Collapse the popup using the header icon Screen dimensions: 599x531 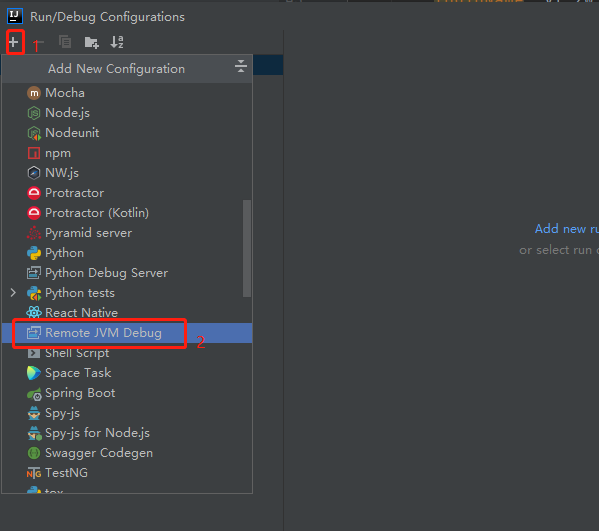point(241,66)
